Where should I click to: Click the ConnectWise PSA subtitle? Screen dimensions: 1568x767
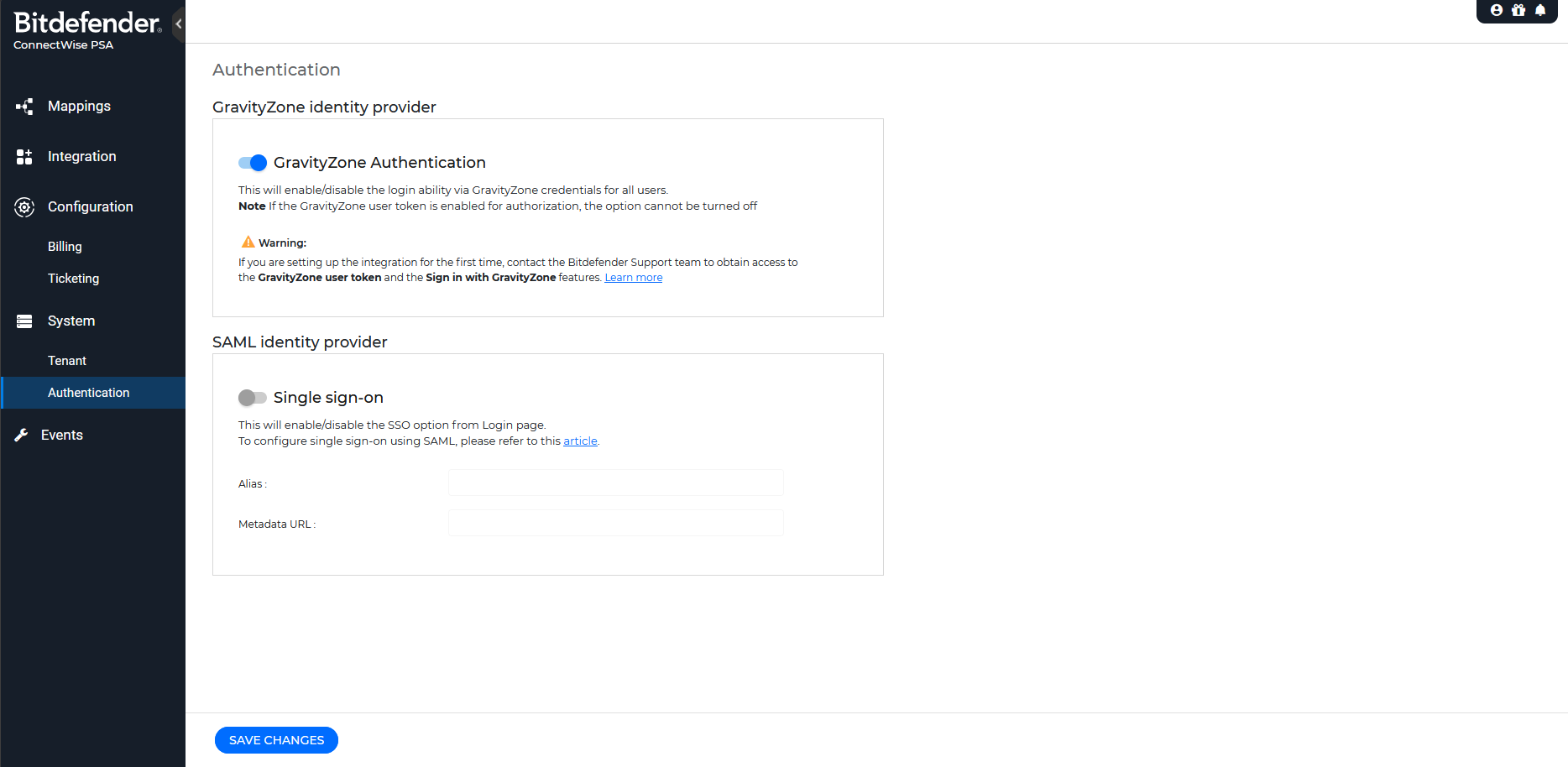(63, 45)
